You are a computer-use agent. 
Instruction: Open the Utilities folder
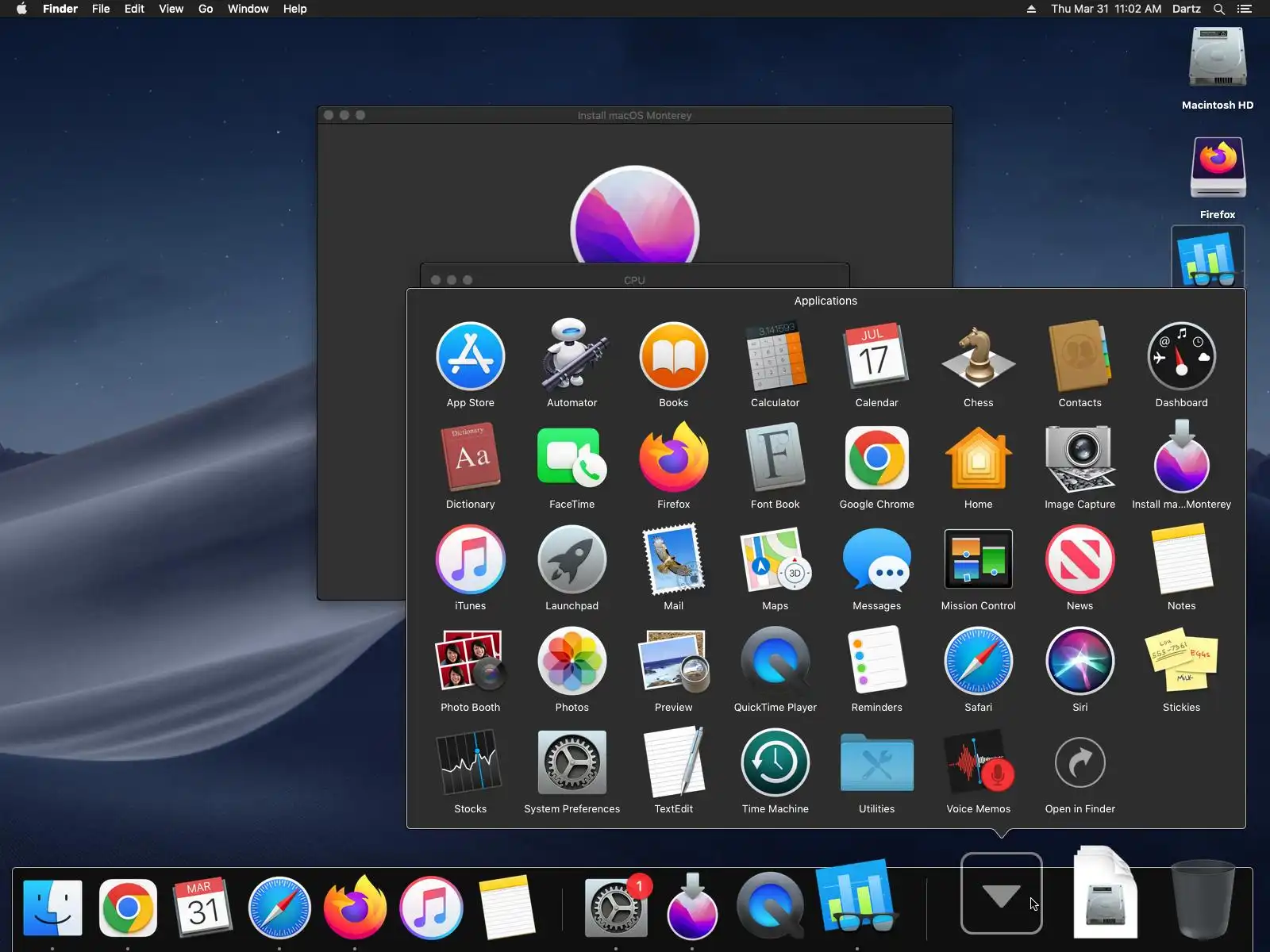pyautogui.click(x=876, y=762)
